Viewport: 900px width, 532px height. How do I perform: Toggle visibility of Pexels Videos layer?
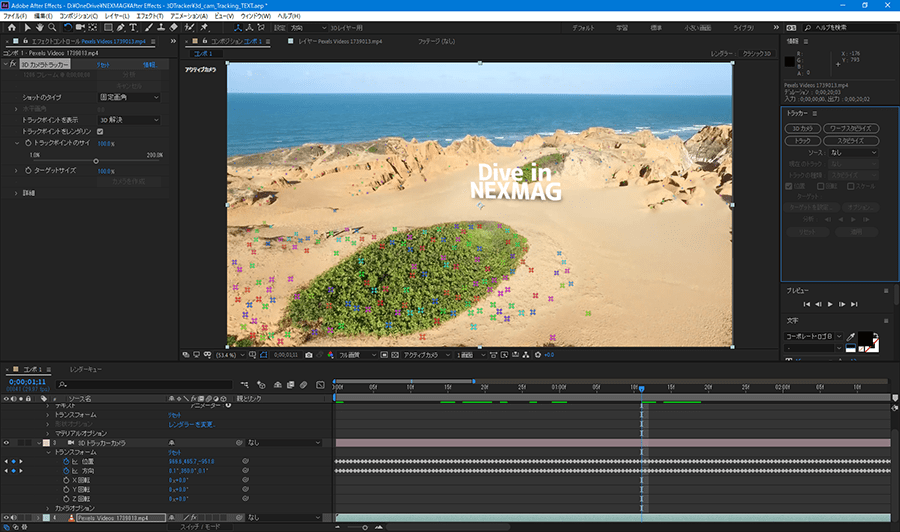[x=6, y=517]
